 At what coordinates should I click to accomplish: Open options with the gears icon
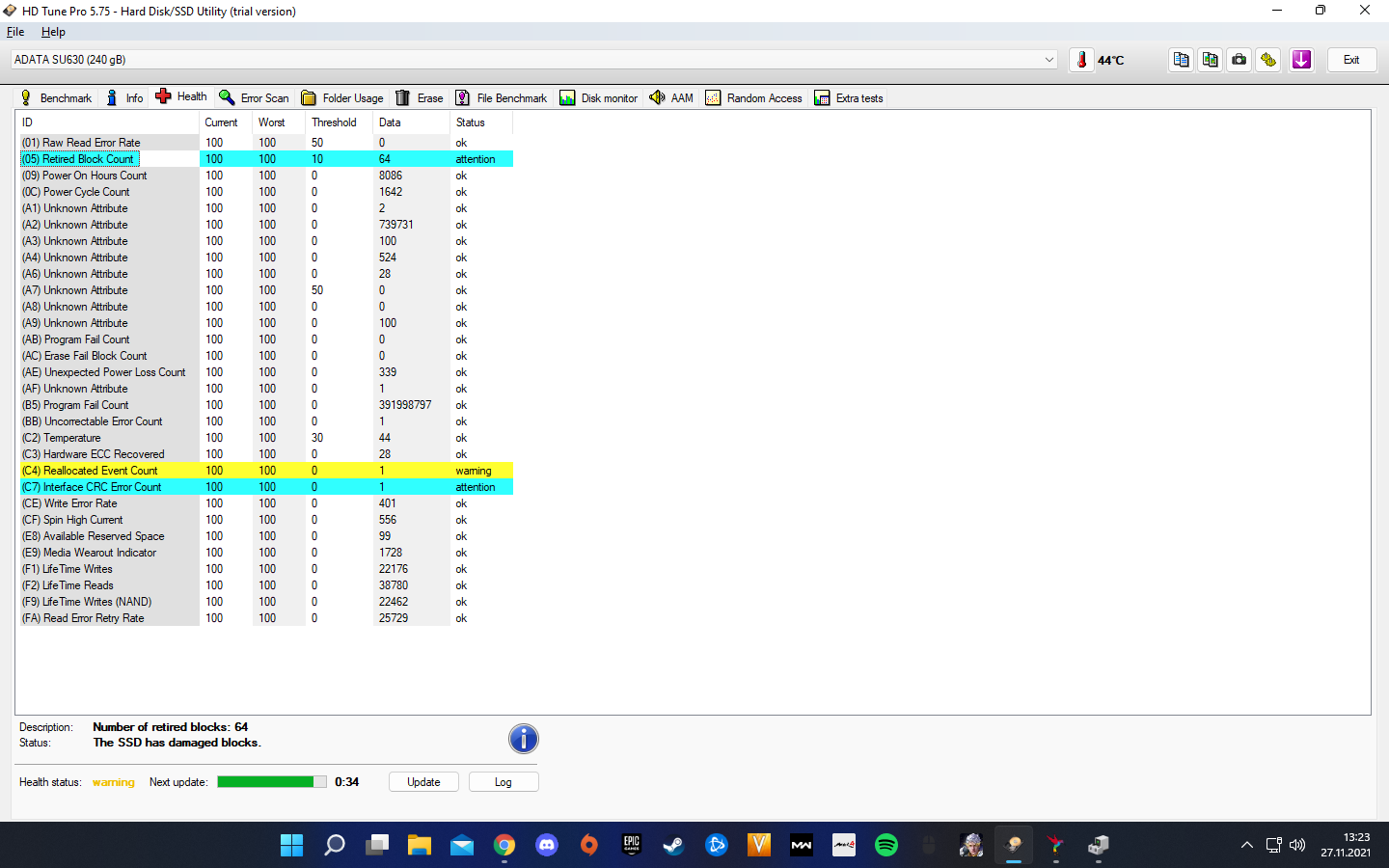click(1268, 60)
